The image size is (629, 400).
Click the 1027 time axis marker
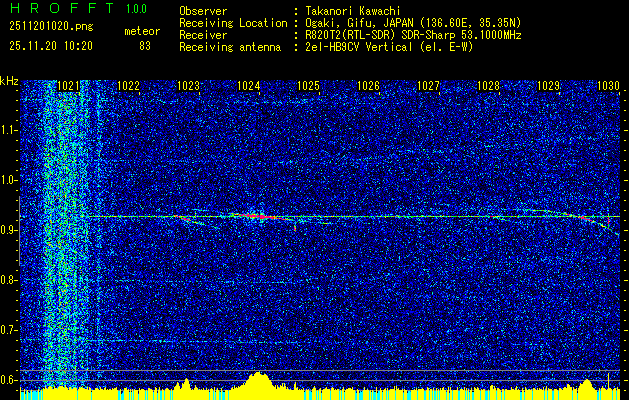tap(428, 85)
